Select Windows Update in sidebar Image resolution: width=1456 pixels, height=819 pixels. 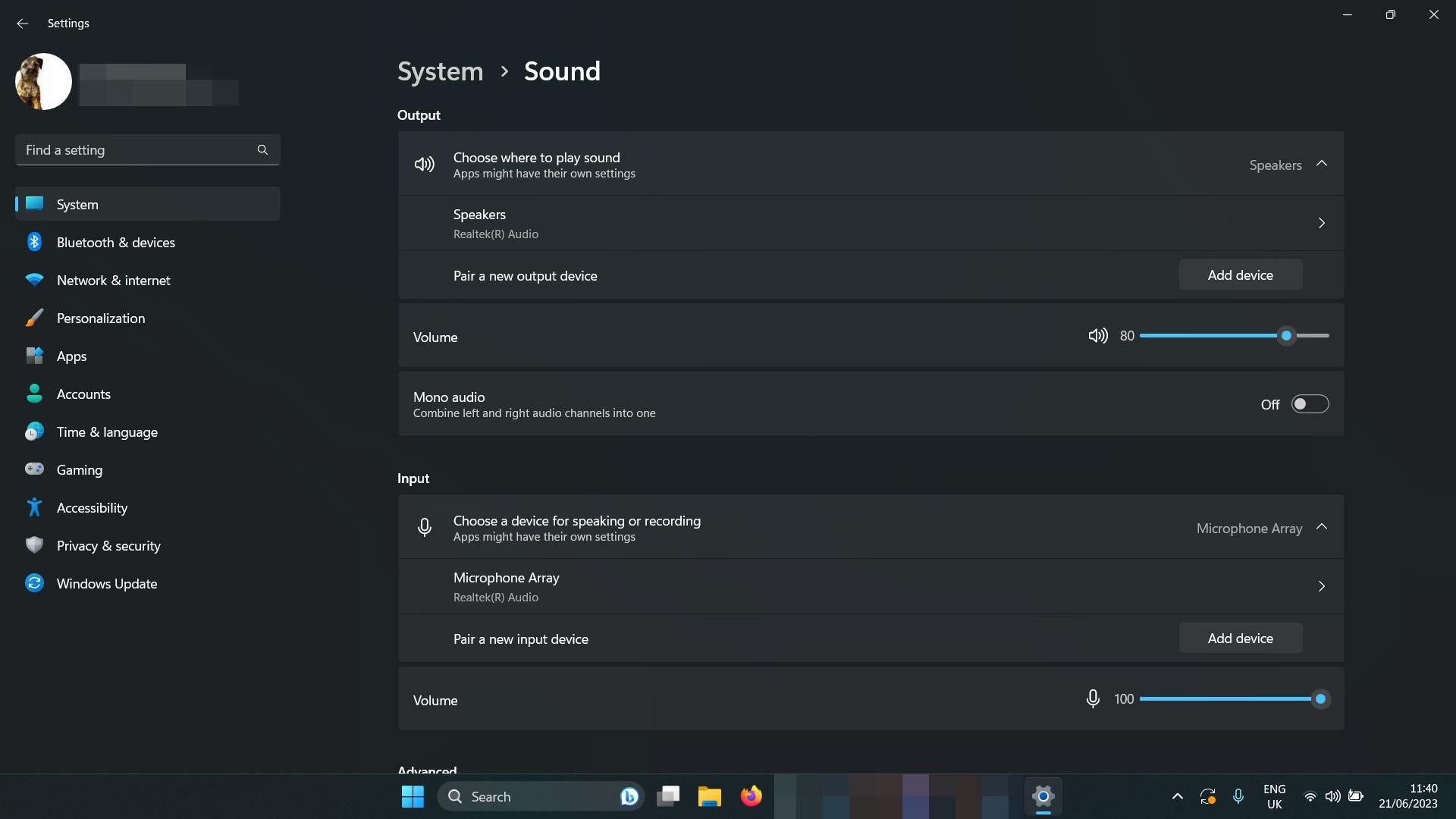click(106, 583)
